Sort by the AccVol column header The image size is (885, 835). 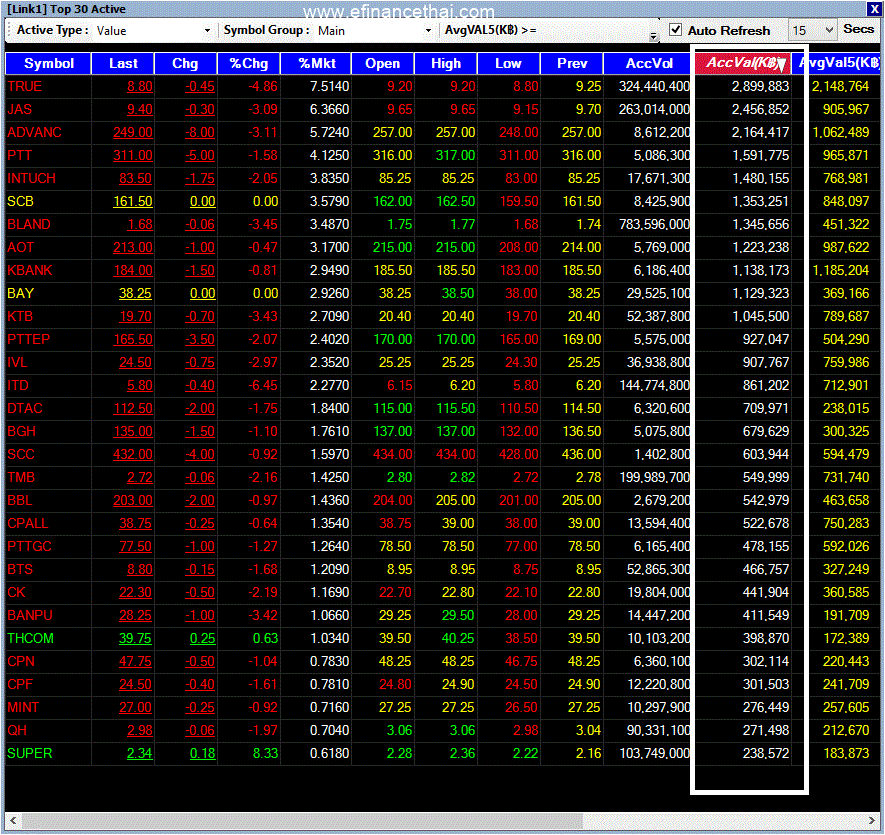(649, 63)
